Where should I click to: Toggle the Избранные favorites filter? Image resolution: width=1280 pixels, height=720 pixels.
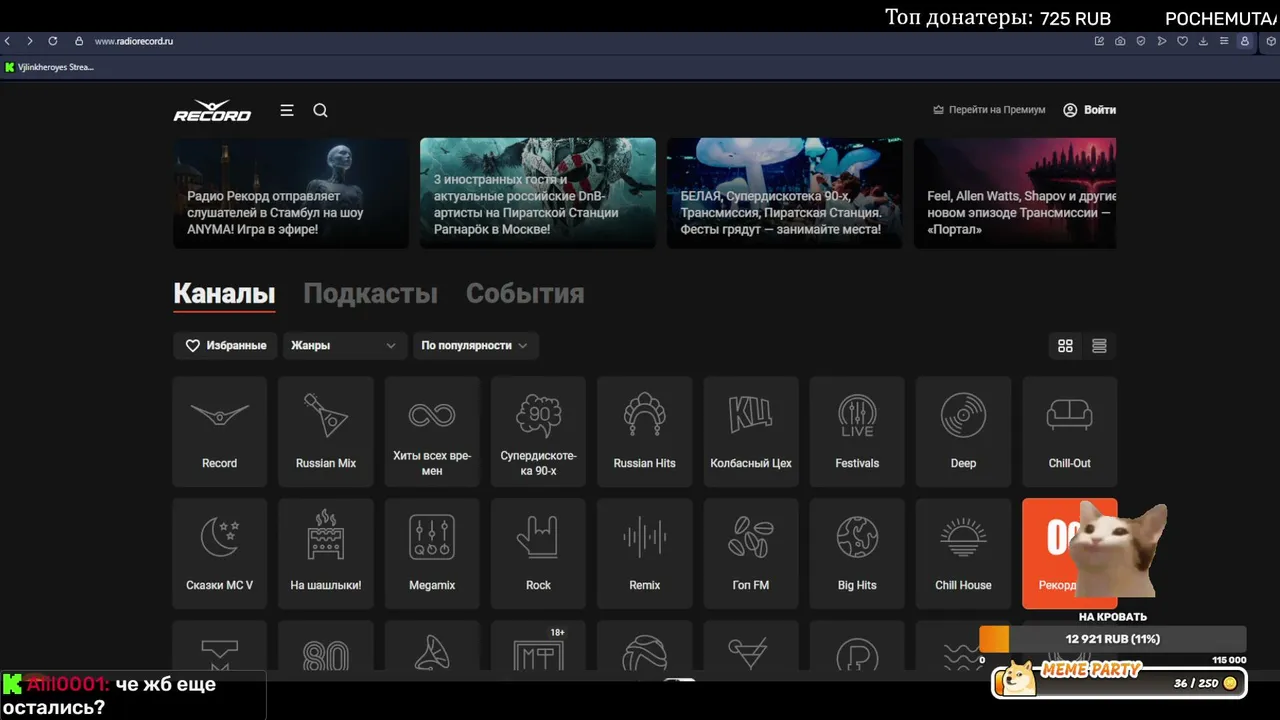click(x=226, y=345)
